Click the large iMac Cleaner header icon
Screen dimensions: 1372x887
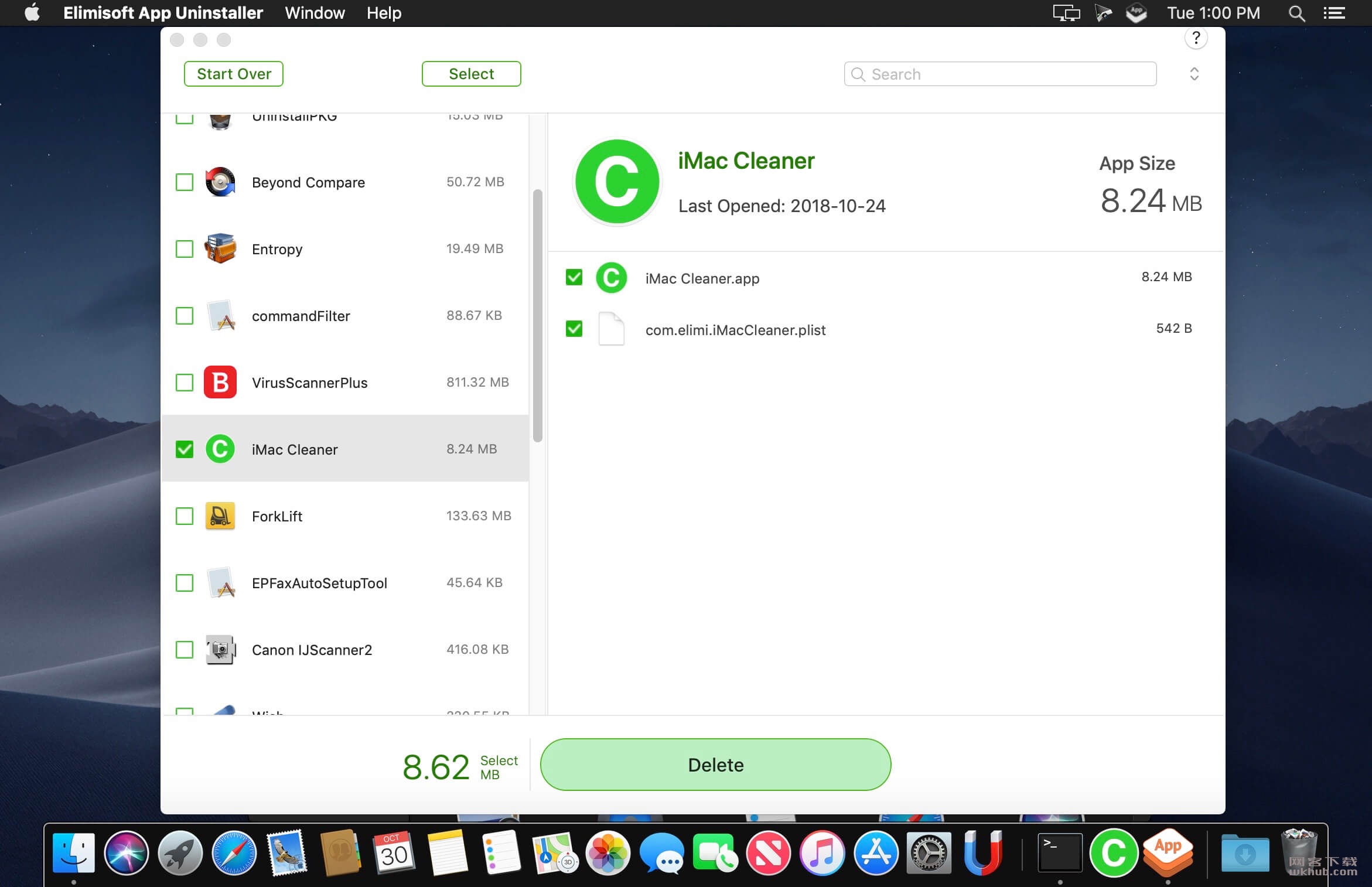tap(617, 182)
